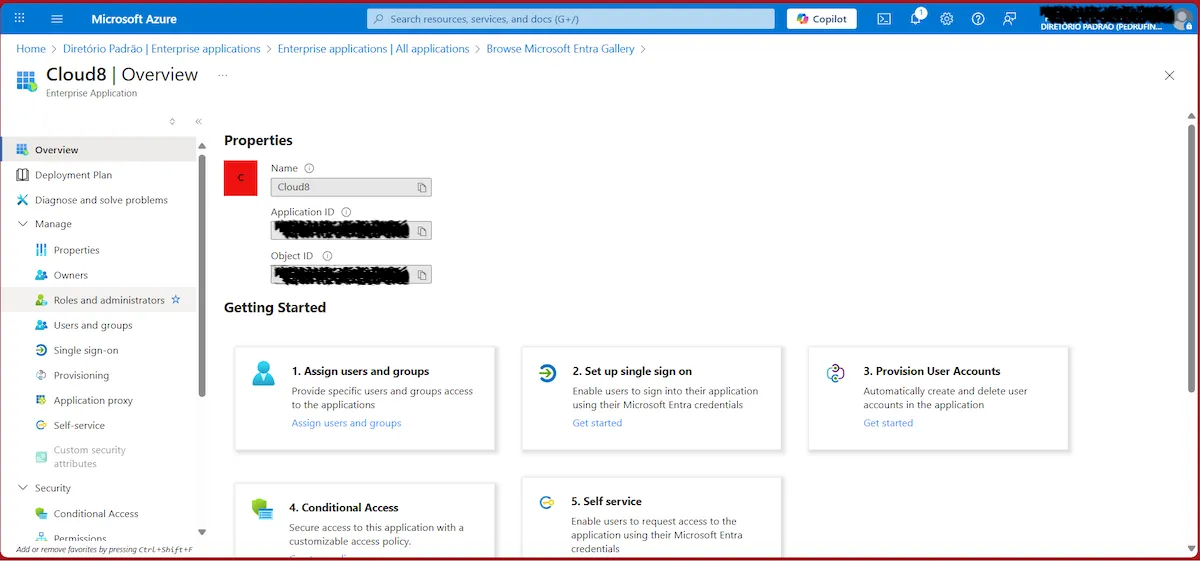Collapse the Manage section chevron

[x=23, y=224]
